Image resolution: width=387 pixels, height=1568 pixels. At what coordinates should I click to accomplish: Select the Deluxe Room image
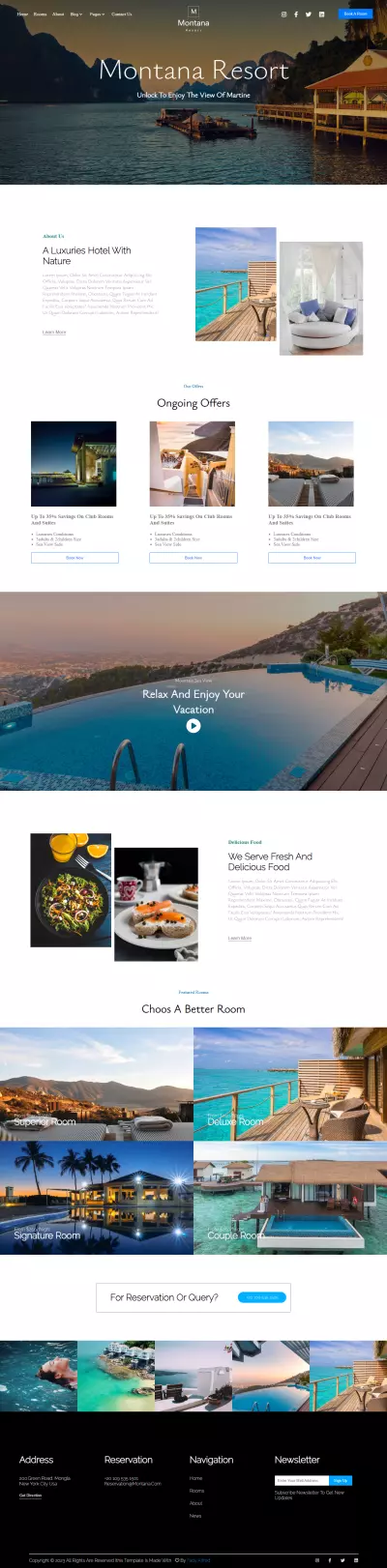290,1084
